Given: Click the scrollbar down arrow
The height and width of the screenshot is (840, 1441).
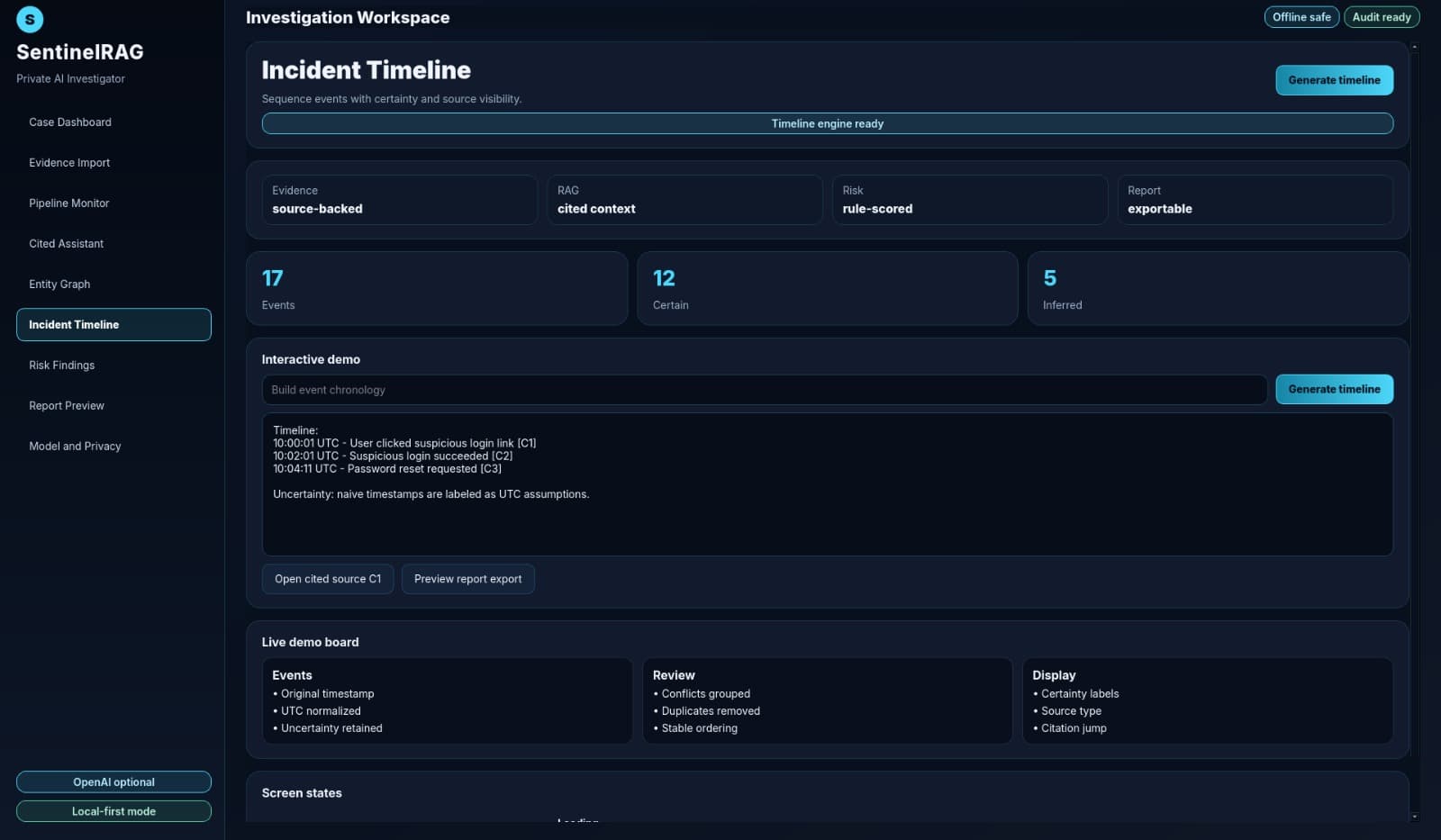Looking at the screenshot, I should pos(1415,817).
